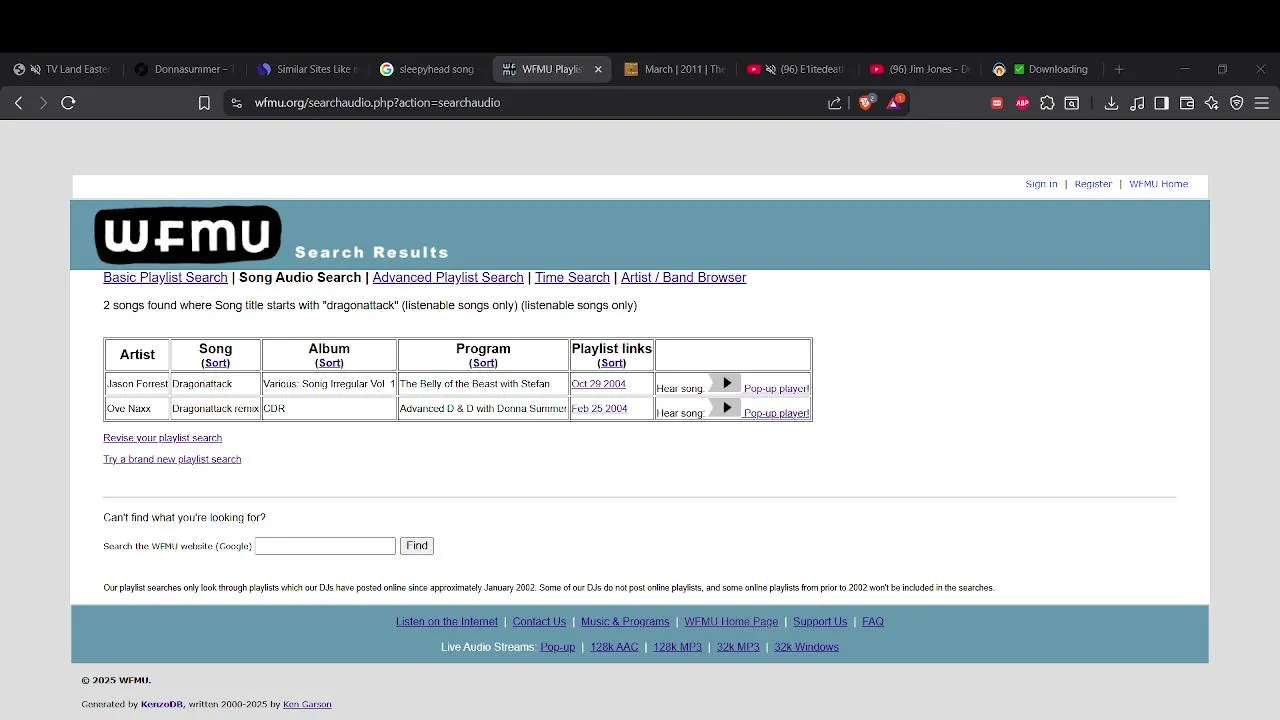Open Brave VPN shield icon
This screenshot has height=720, width=1280.
[1237, 103]
